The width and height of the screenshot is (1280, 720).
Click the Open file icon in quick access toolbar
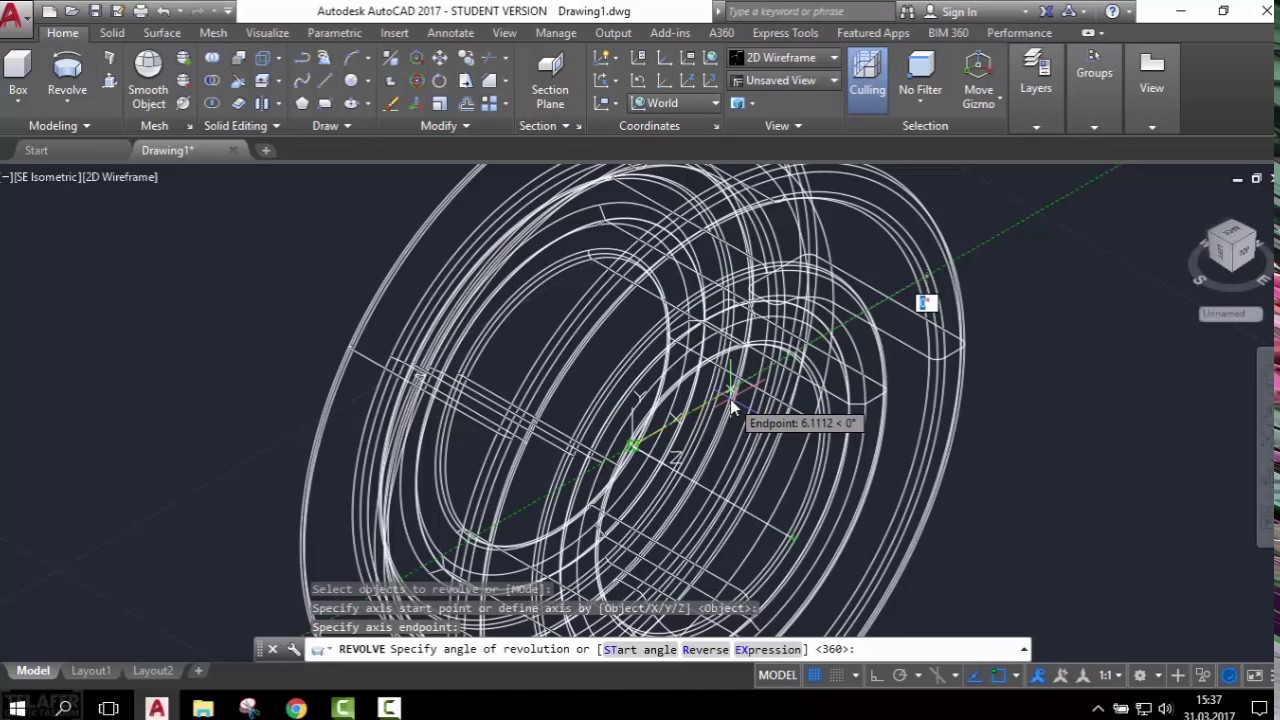[x=71, y=11]
